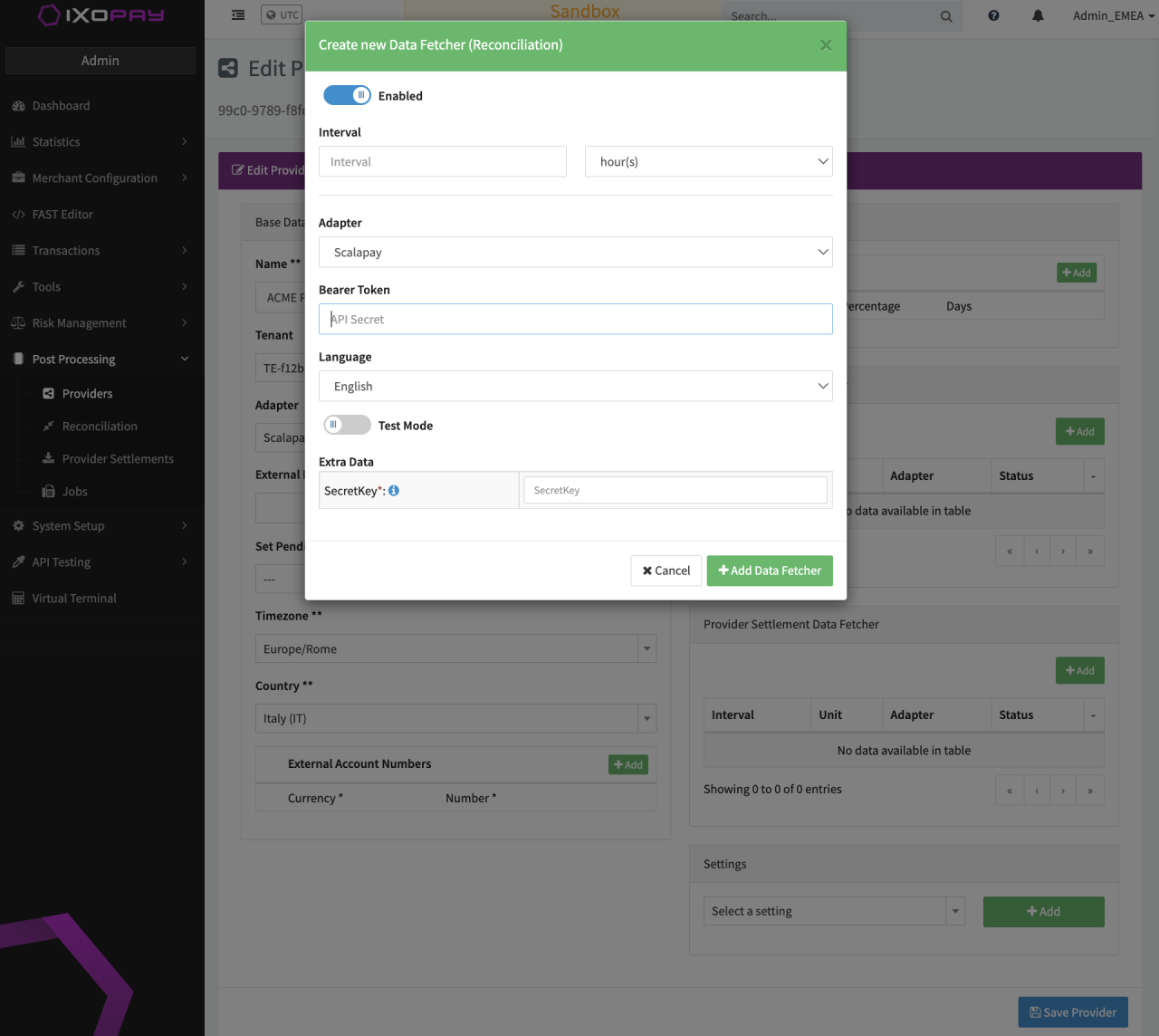Click the hamburger menu icon in header
This screenshot has width=1159, height=1036.
[238, 15]
